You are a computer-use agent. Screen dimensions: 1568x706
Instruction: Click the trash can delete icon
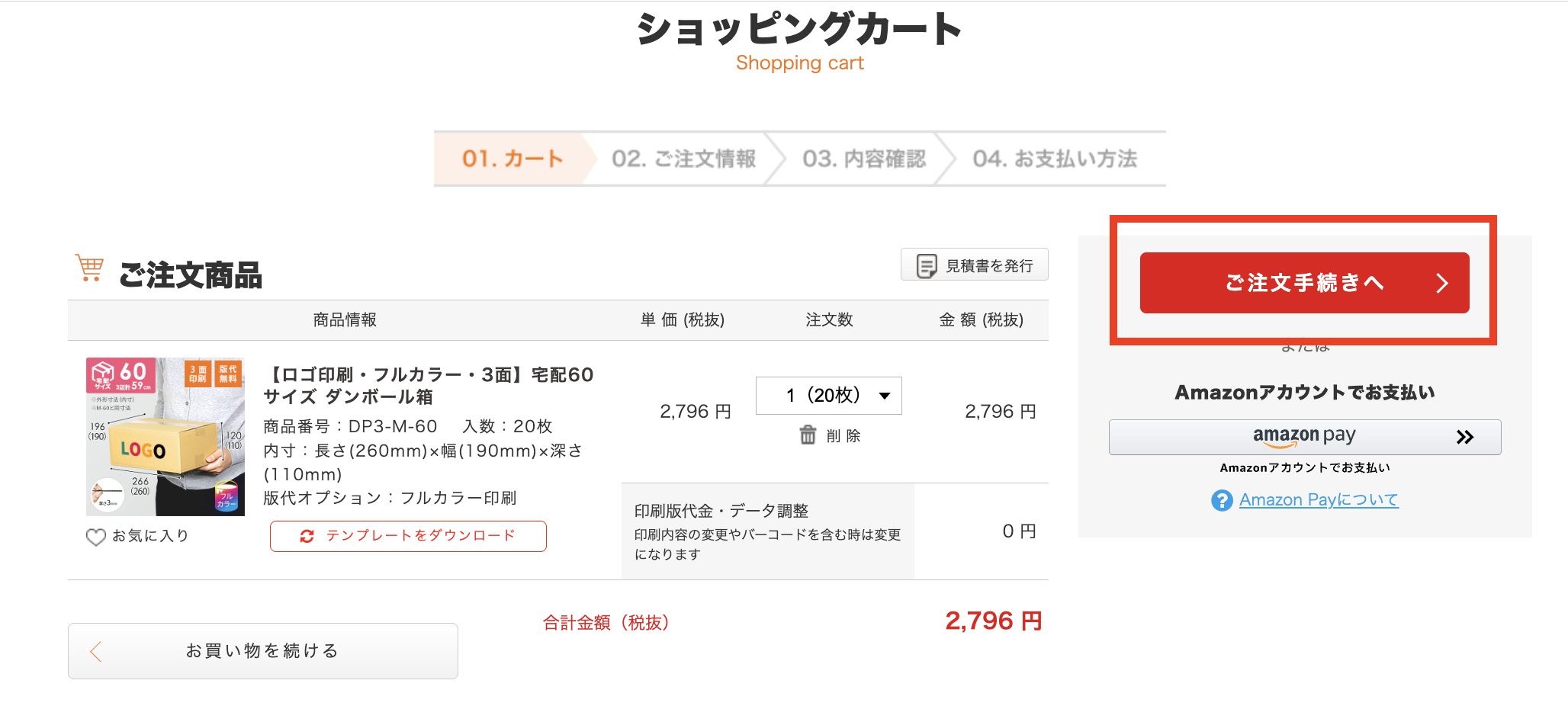pos(808,435)
